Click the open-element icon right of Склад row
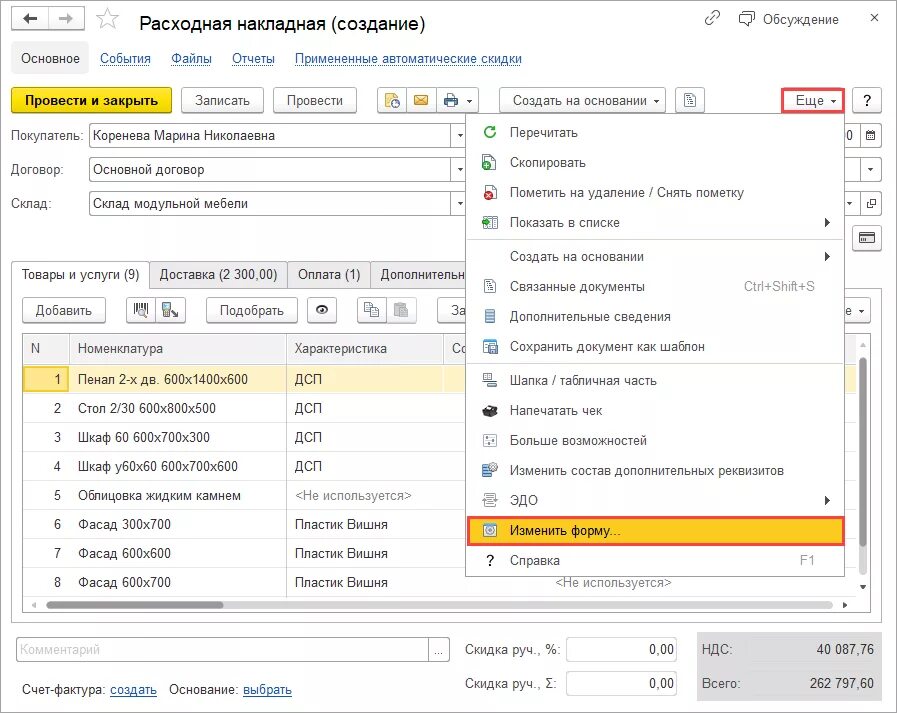Viewport: 897px width, 713px height. [871, 203]
